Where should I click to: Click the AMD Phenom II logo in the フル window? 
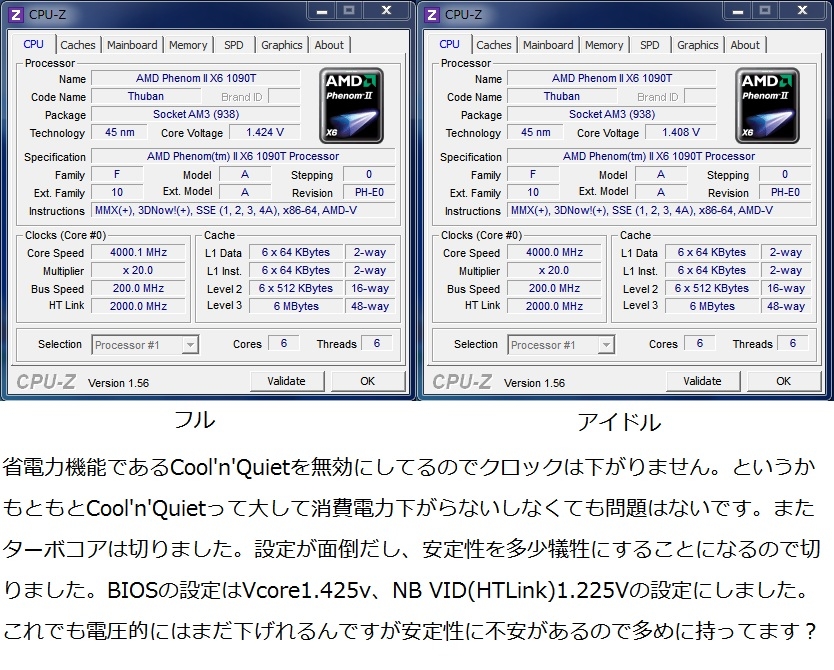click(x=351, y=105)
